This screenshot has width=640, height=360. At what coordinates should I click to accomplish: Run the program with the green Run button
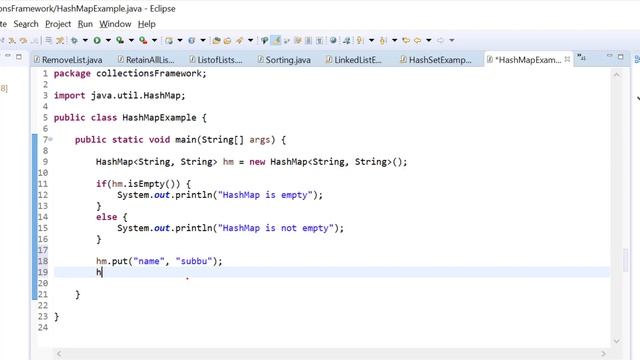point(97,40)
